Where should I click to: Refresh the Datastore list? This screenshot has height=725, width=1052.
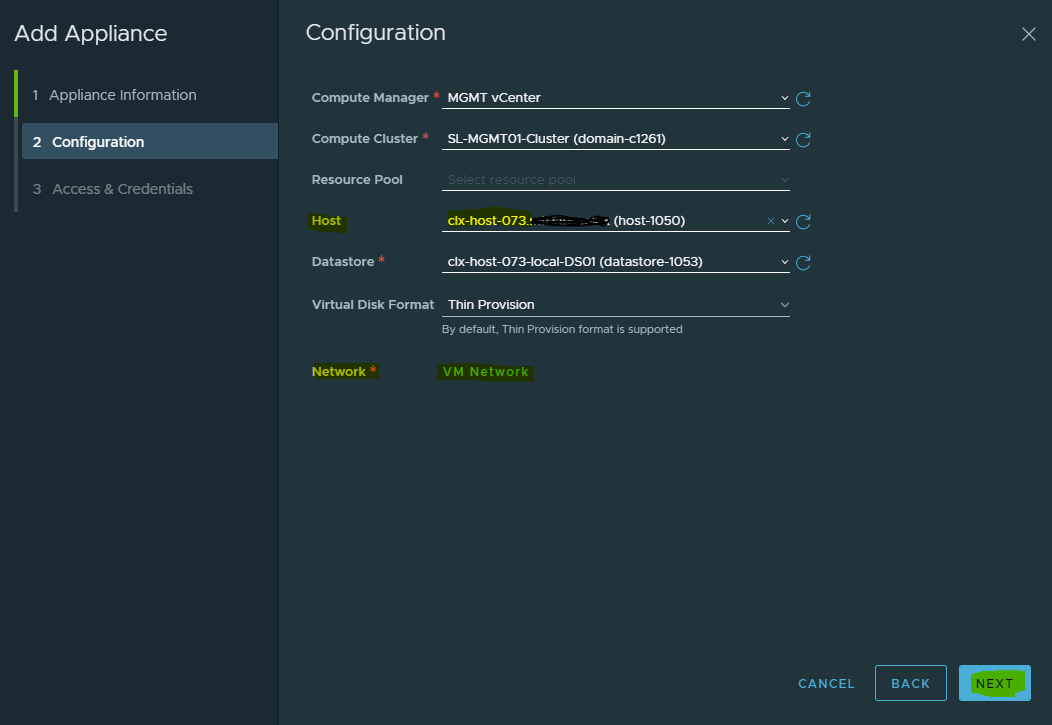tap(803, 262)
